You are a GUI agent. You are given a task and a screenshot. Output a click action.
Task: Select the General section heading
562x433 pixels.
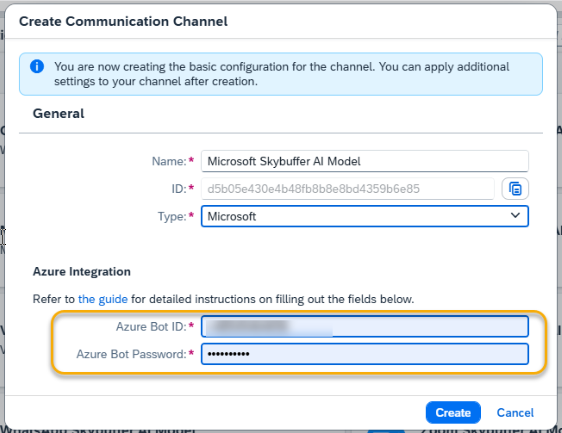pyautogui.click(x=58, y=114)
